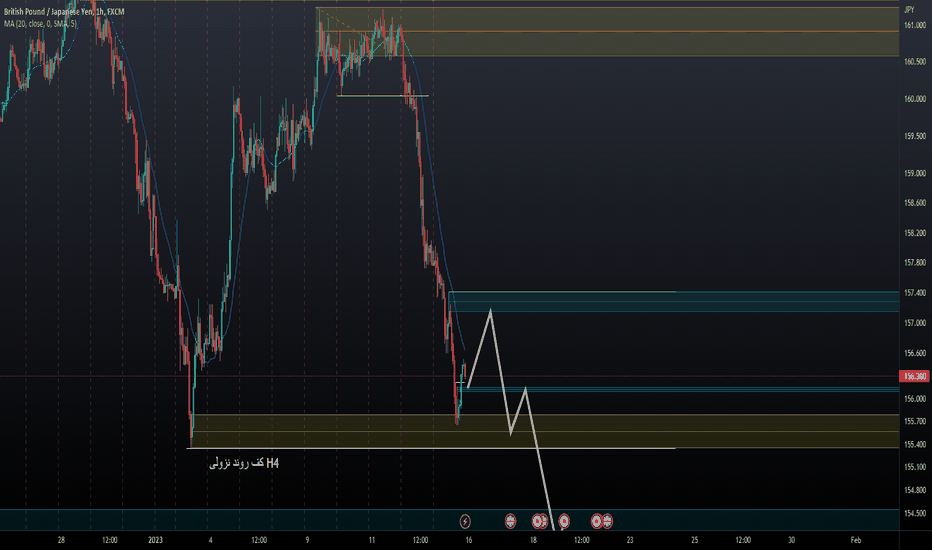Click the 160.500 price axis label

(915, 62)
